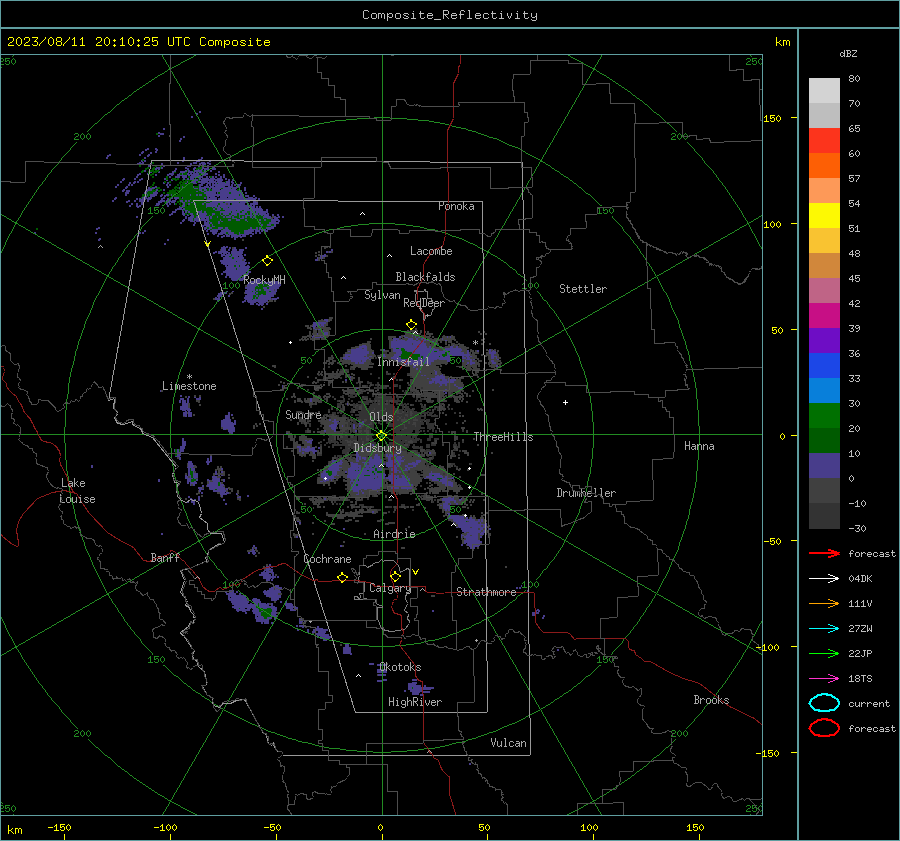Click the white 04DK arrow legend icon

(824, 578)
